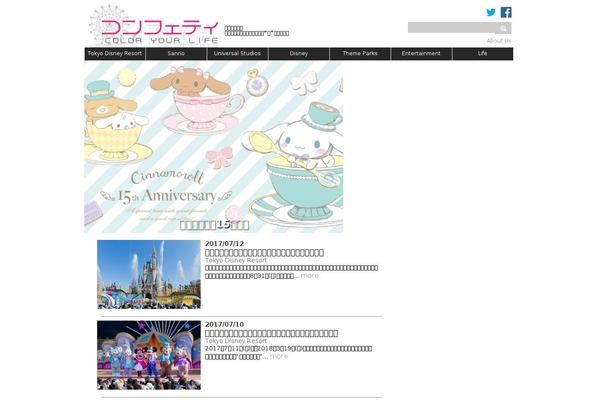The height and width of the screenshot is (400, 600).
Task: Select Tokyo Disney Resort menu item
Action: (x=115, y=54)
